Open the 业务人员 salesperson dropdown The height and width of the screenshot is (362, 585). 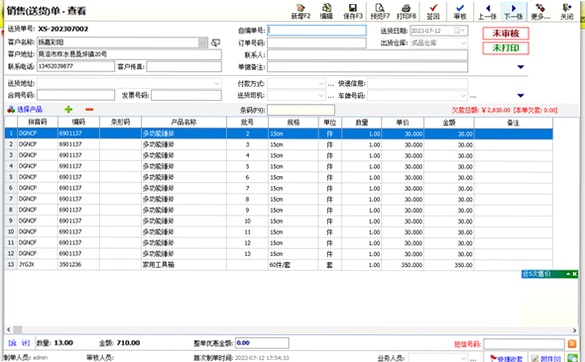click(463, 358)
